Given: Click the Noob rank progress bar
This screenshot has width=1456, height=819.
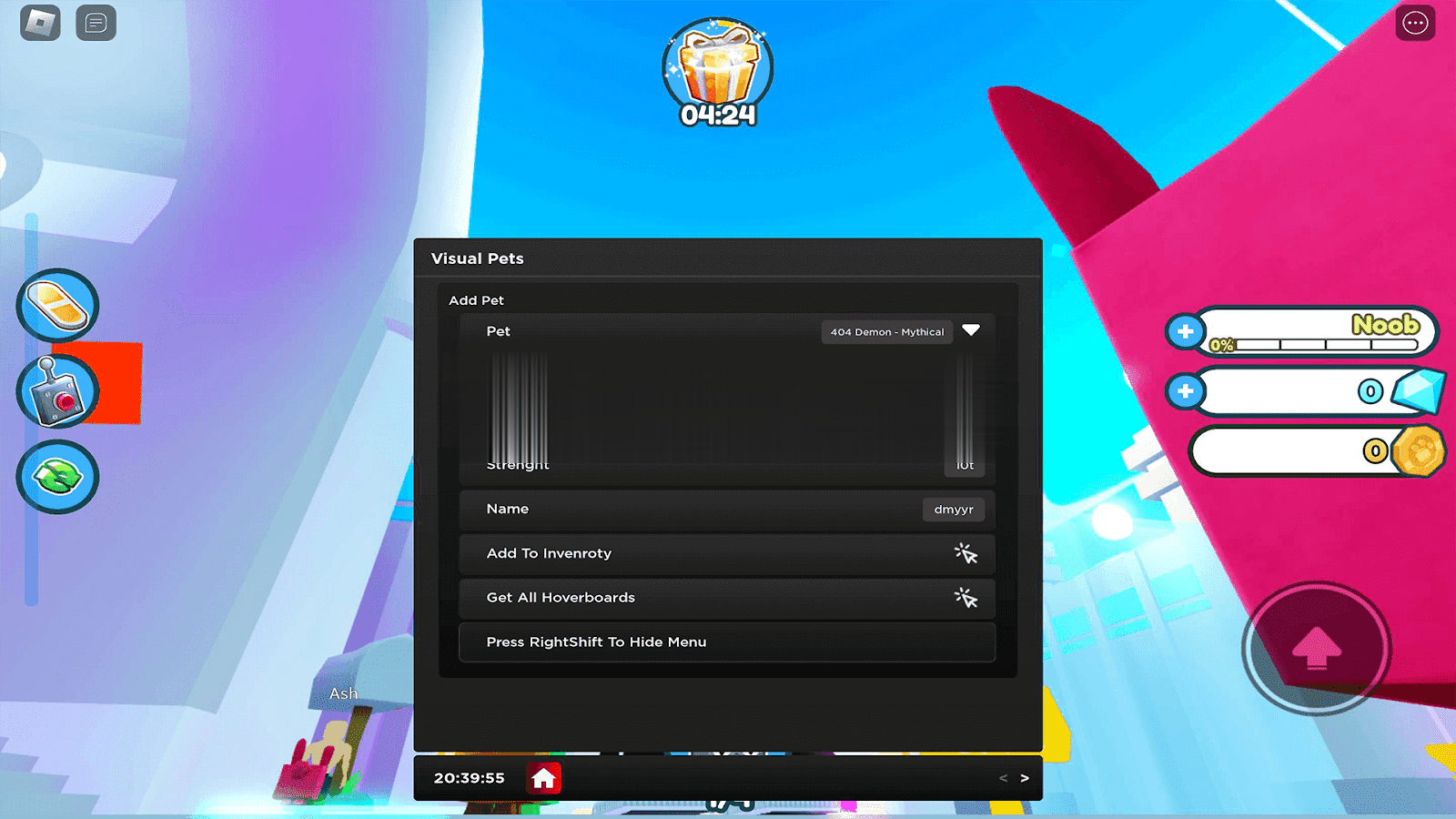Looking at the screenshot, I should [x=1315, y=344].
